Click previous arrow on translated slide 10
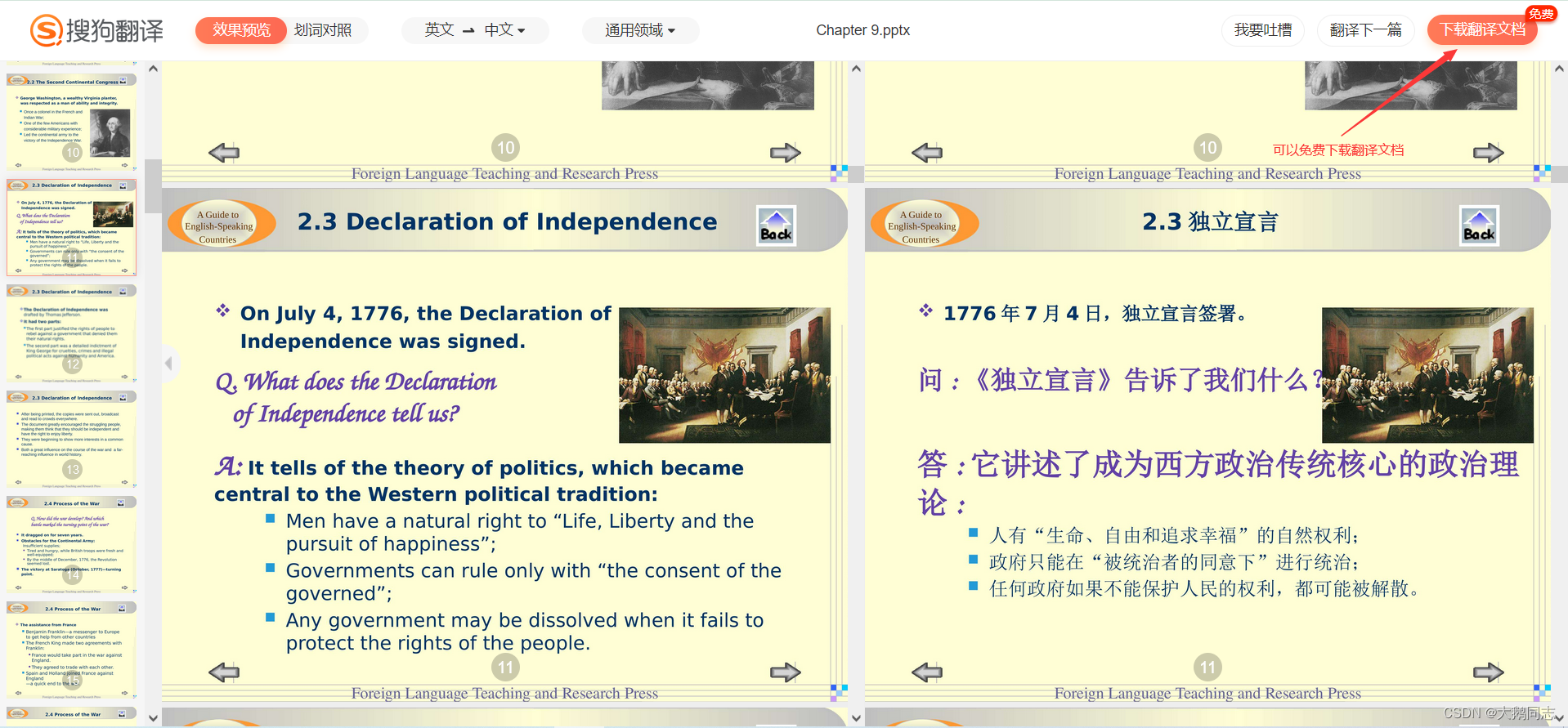Screen dimensions: 1568x728 point(927,152)
